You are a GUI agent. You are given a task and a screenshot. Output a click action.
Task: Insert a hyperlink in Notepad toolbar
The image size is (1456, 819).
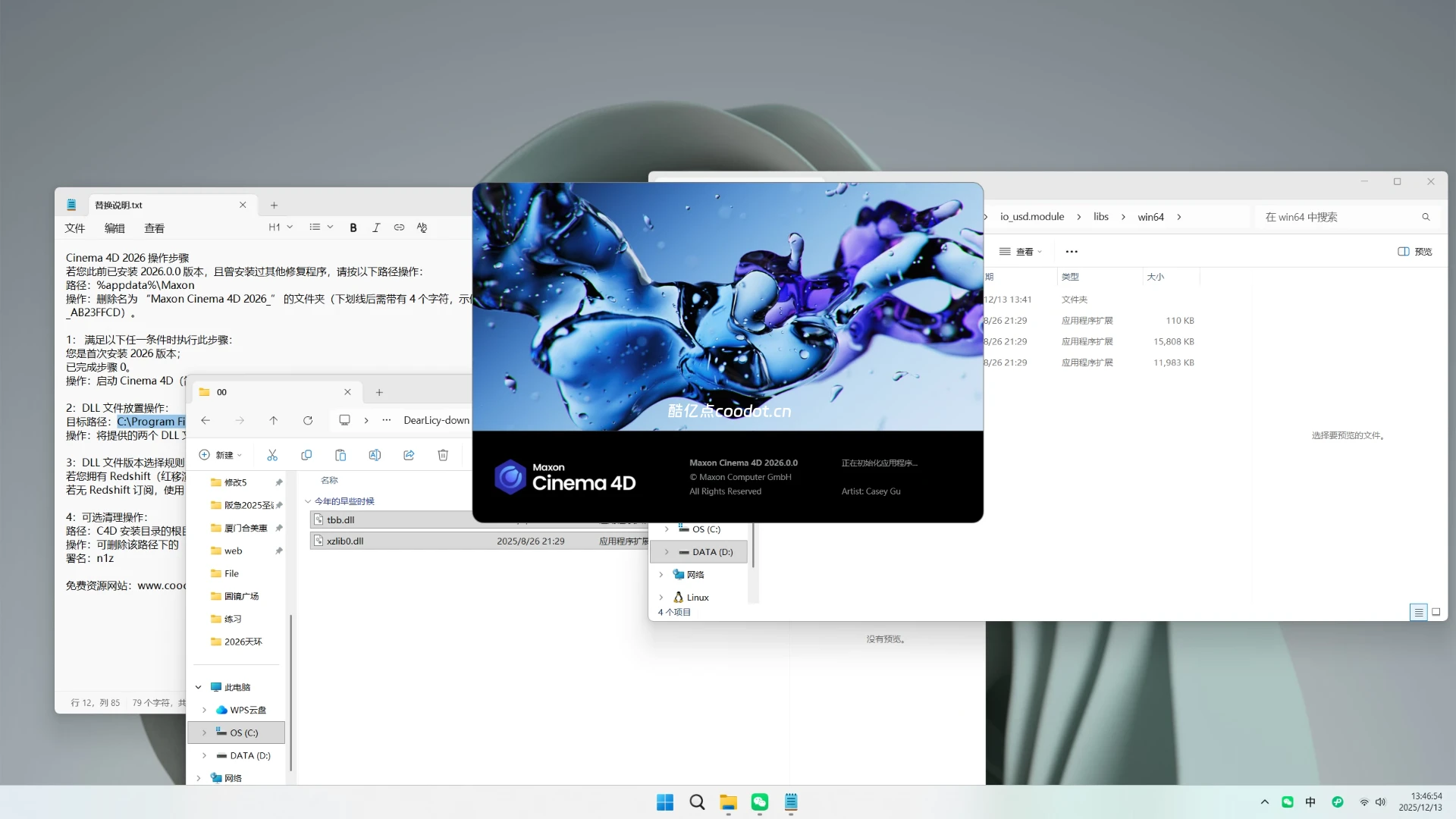point(399,227)
